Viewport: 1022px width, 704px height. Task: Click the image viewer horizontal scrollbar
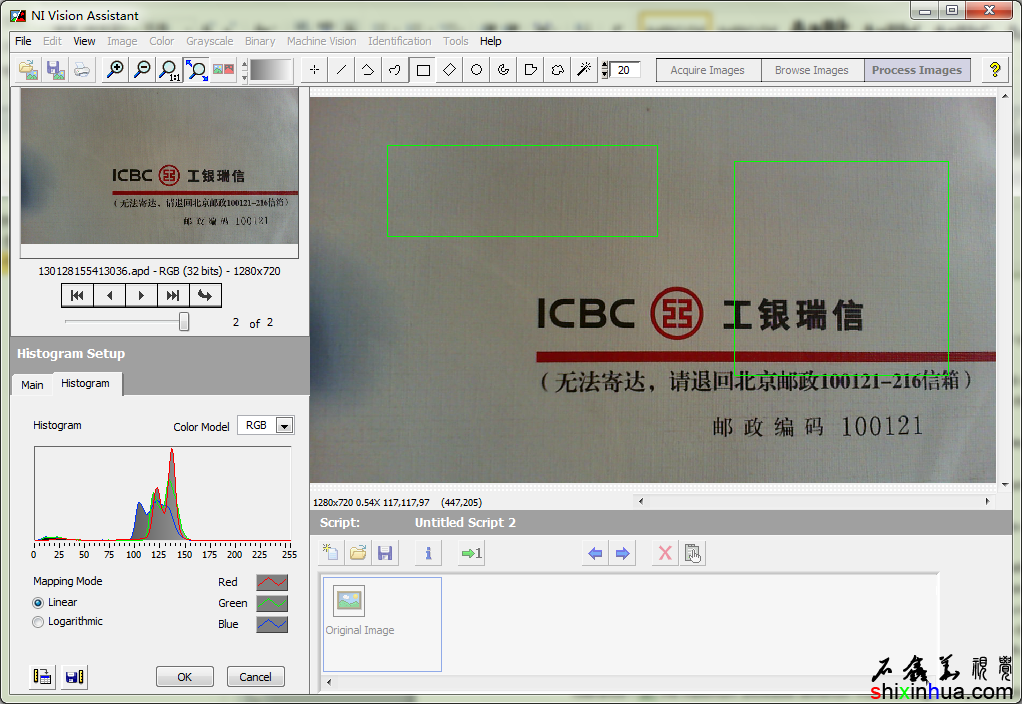pos(814,501)
